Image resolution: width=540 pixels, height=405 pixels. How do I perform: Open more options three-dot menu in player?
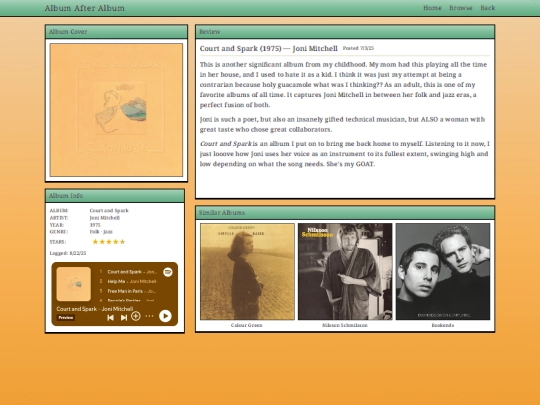(149, 316)
